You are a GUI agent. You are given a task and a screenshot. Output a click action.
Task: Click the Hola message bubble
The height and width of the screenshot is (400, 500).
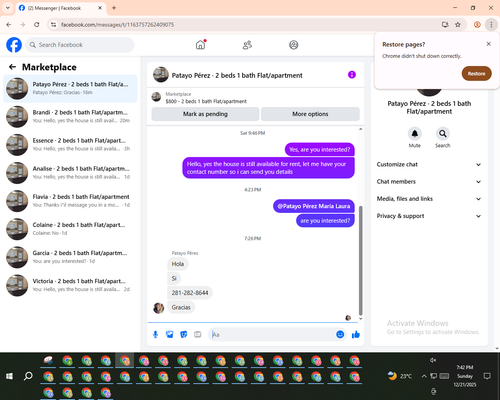178,264
